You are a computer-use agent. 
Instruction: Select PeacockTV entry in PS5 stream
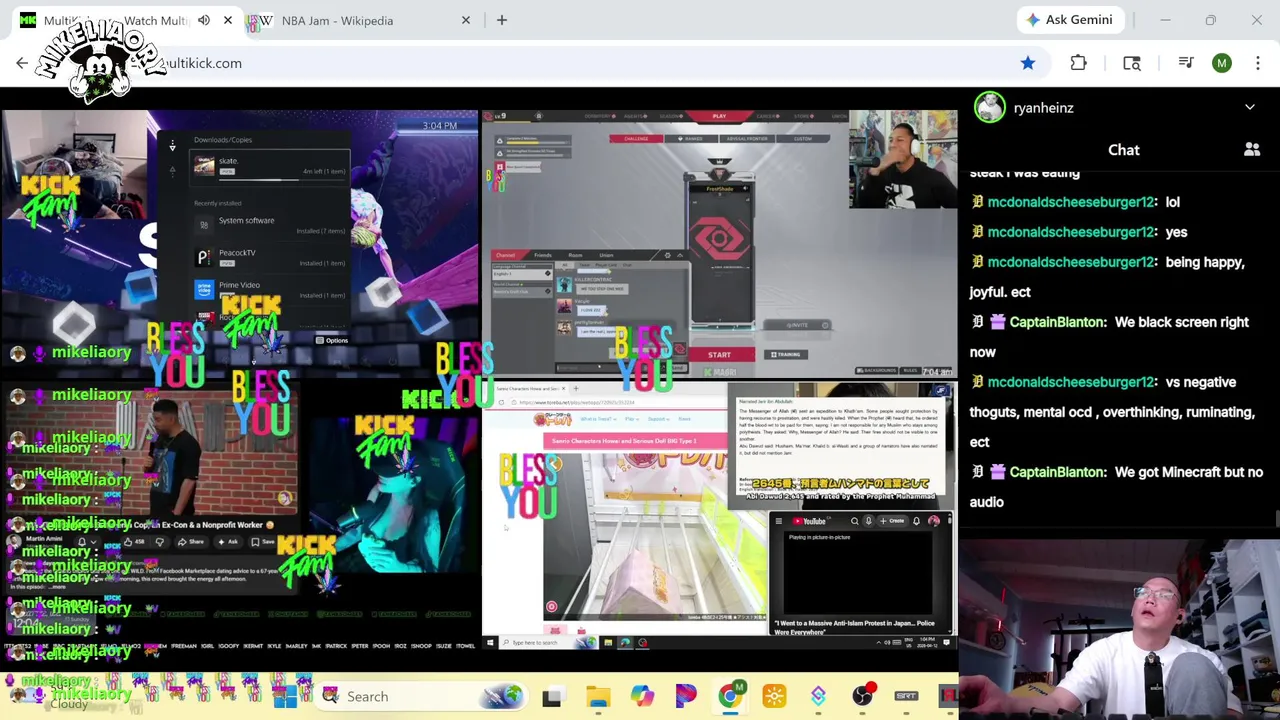270,258
